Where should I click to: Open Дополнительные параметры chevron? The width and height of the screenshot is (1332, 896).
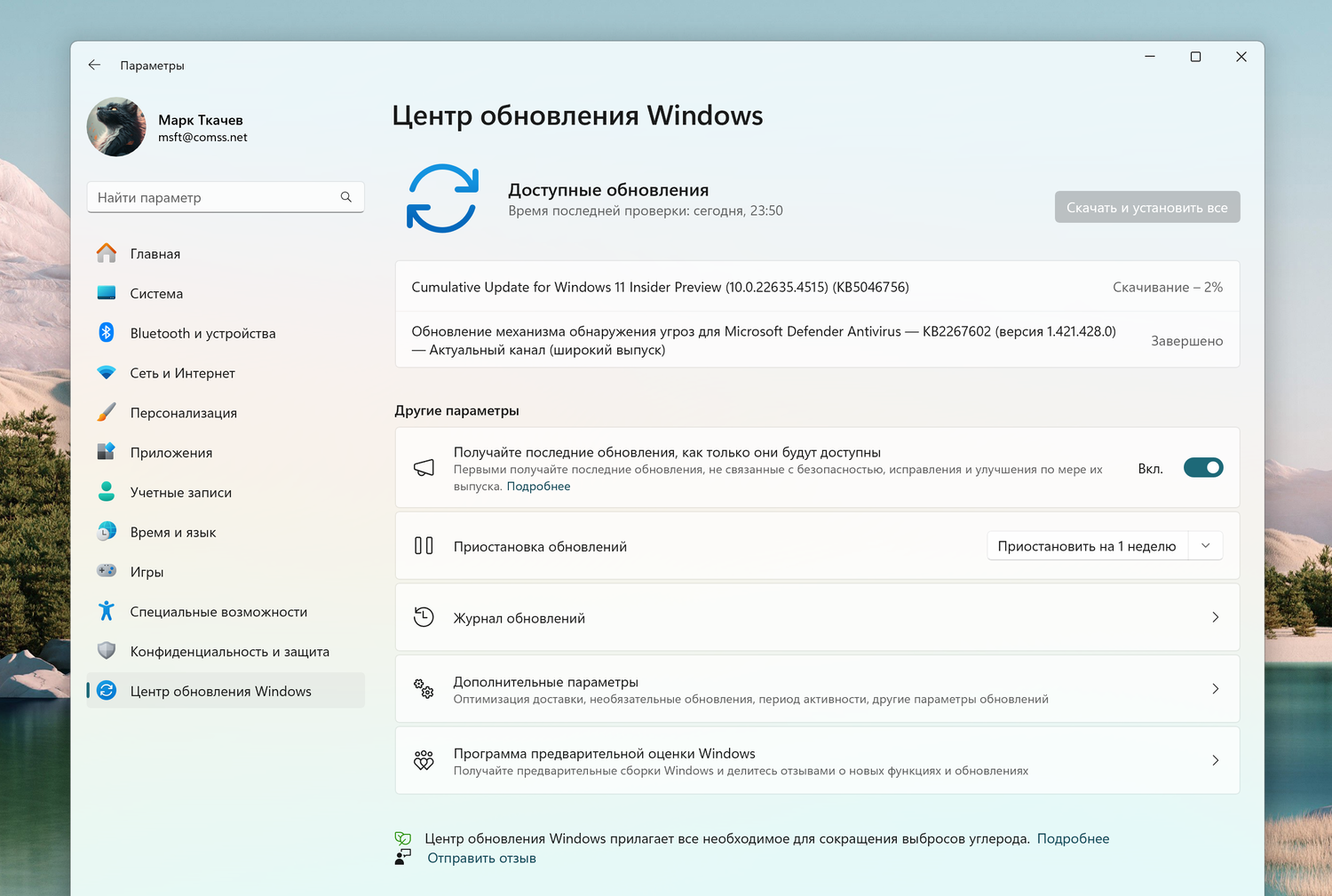pos(1216,689)
